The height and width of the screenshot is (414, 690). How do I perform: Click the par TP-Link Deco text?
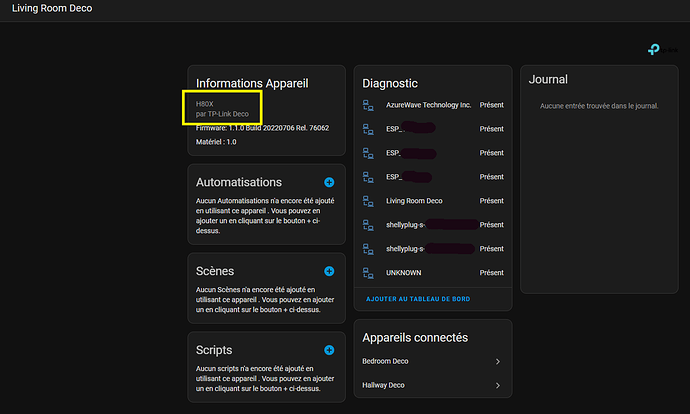222,114
